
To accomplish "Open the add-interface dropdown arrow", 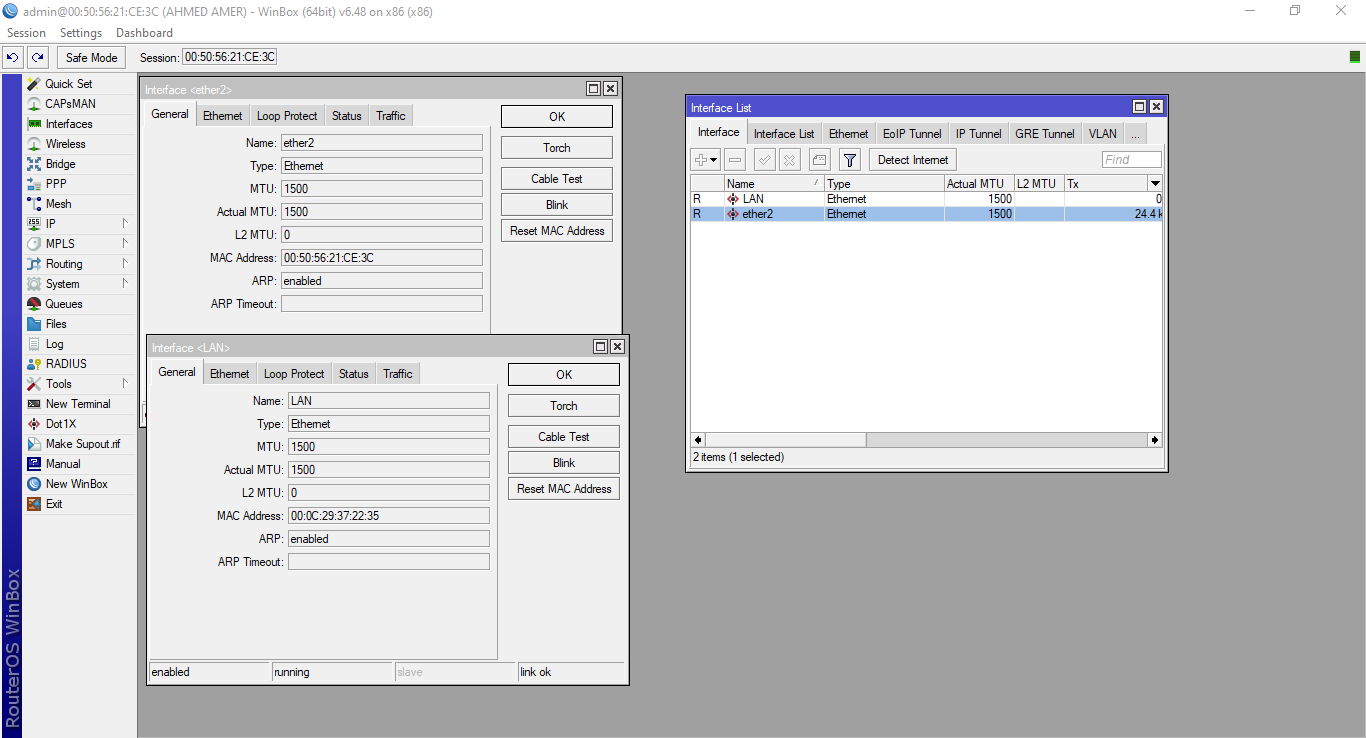I will click(712, 159).
